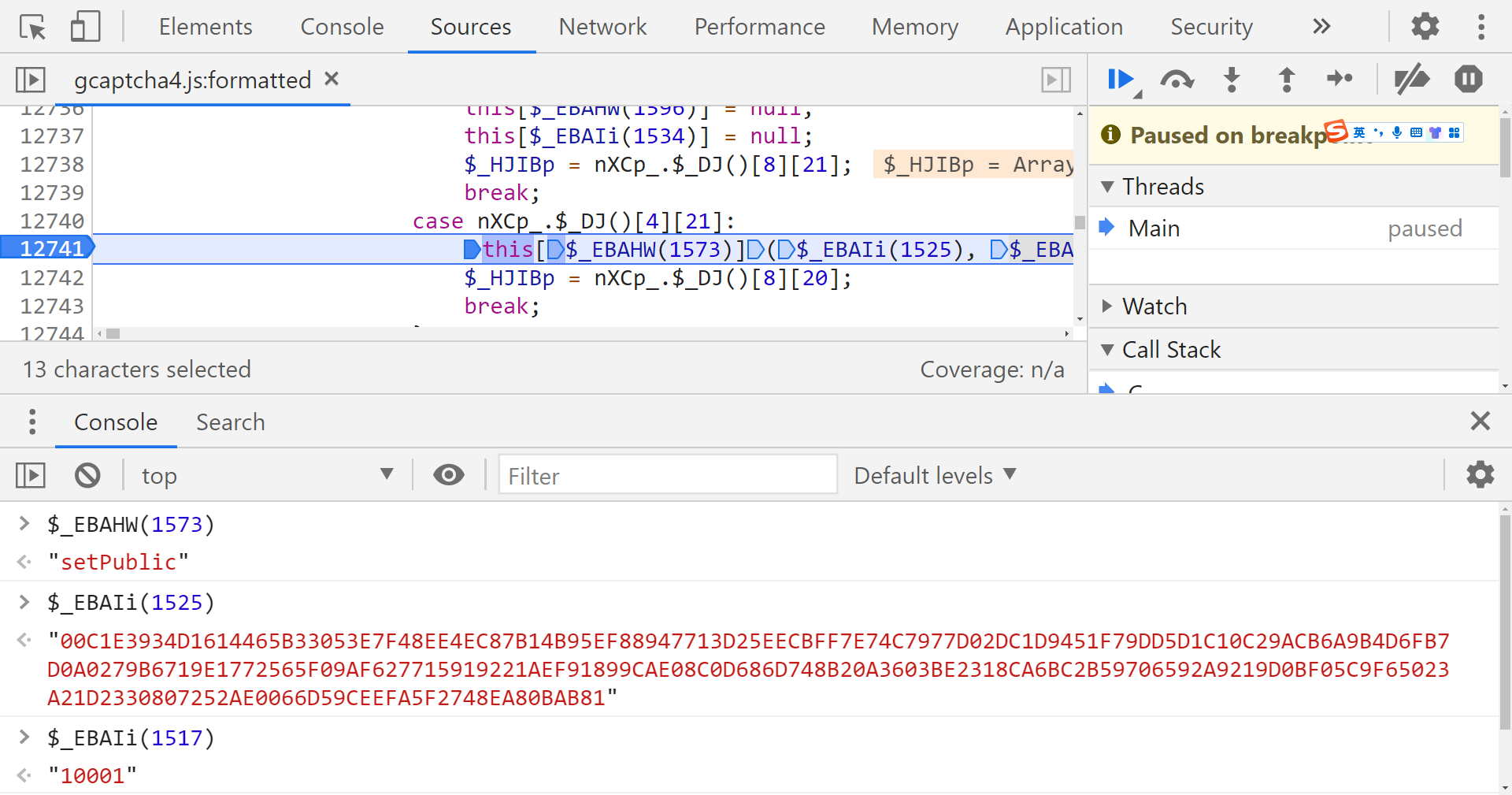Step into next function call
Viewport: 1512px width, 795px height.
1232,80
